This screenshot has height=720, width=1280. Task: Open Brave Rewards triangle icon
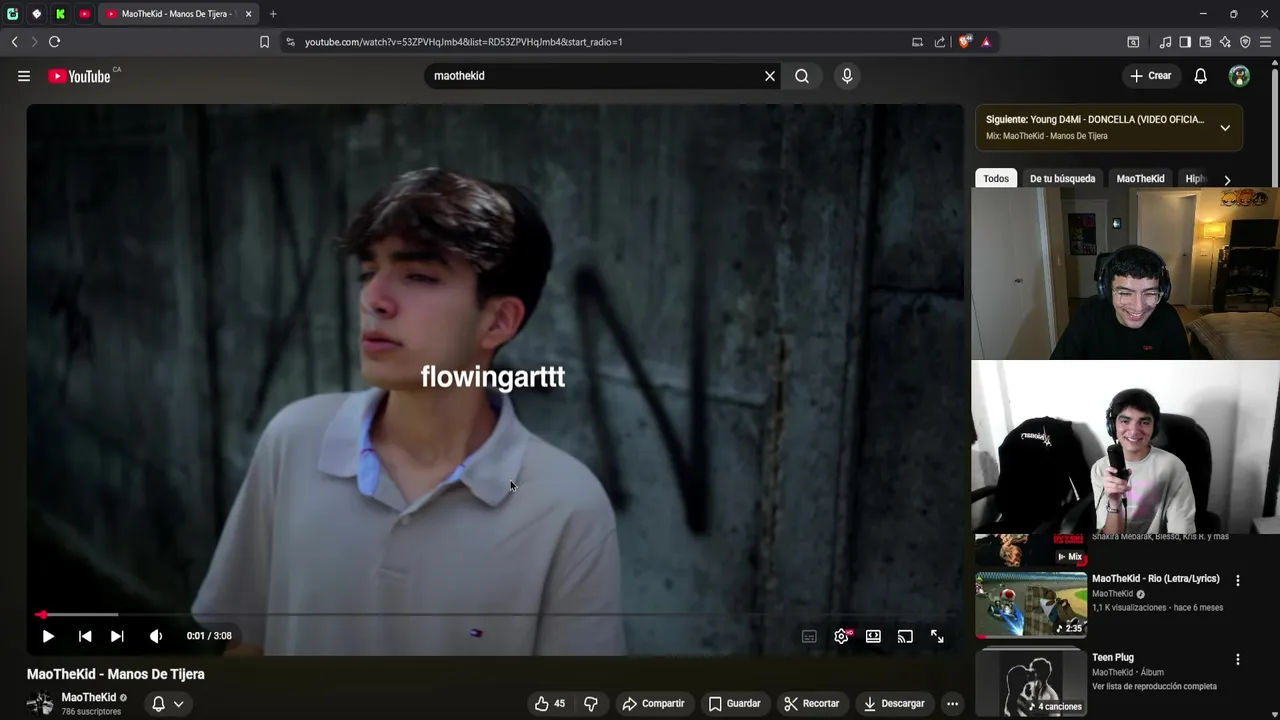tap(986, 42)
